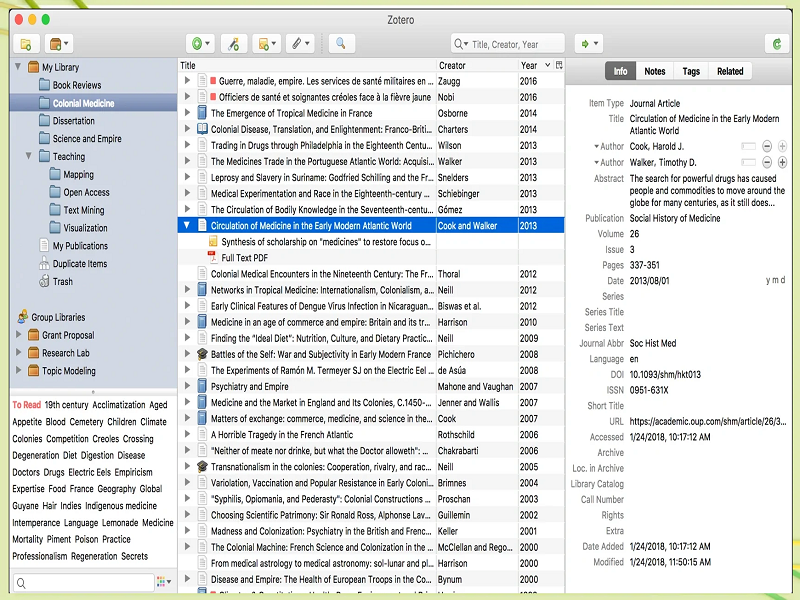Click the note icon for Synthesis of scholarship
Image resolution: width=800 pixels, height=600 pixels.
(x=213, y=241)
